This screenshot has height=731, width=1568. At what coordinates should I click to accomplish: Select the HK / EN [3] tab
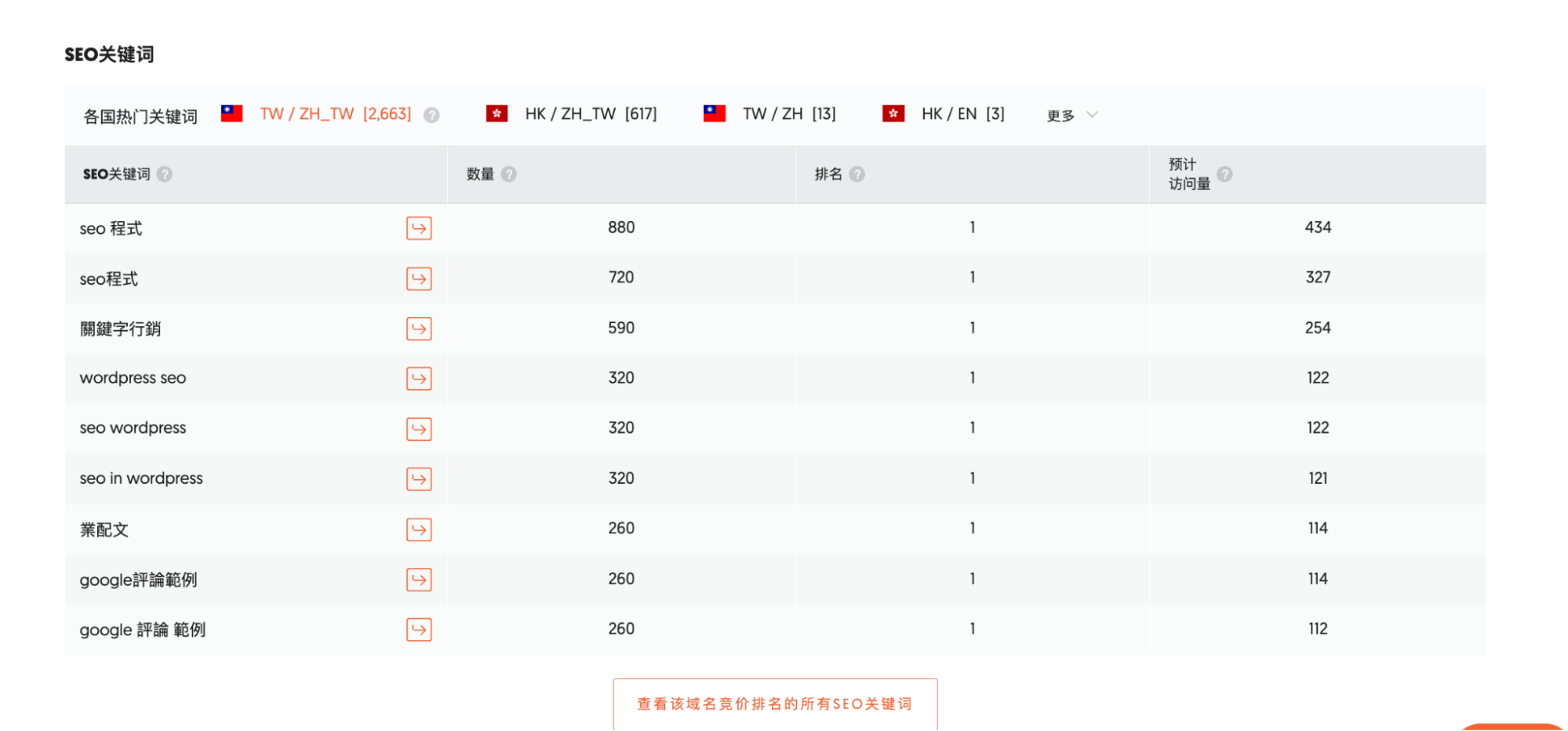pyautogui.click(x=962, y=115)
